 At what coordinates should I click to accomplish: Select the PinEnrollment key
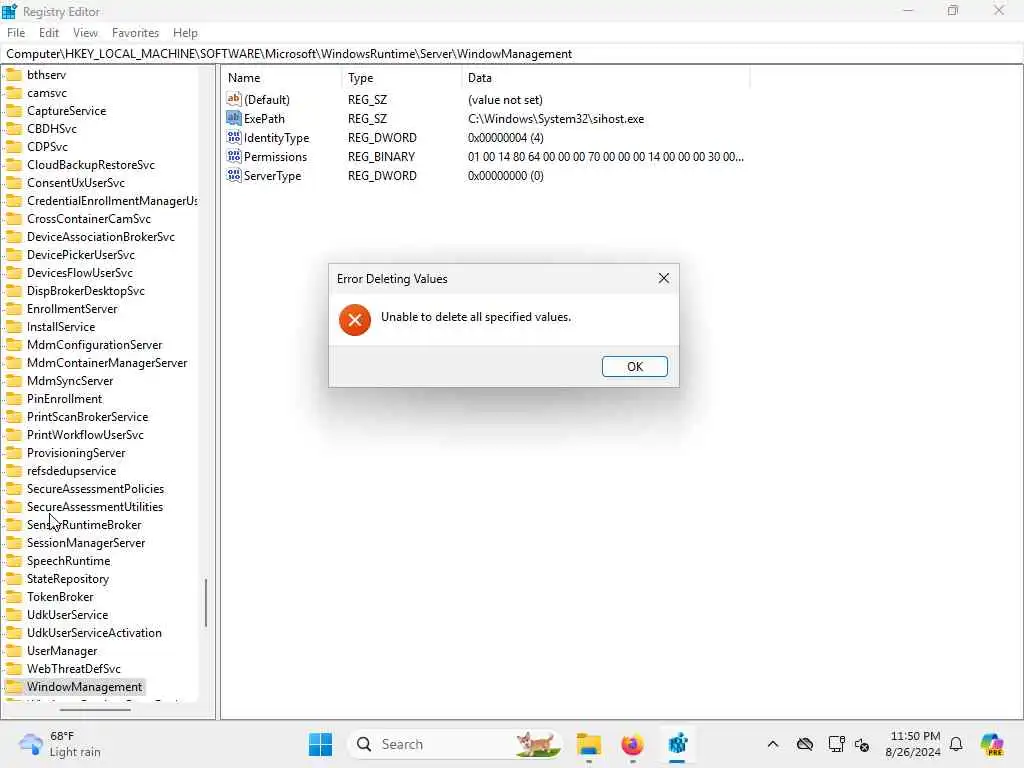point(64,398)
